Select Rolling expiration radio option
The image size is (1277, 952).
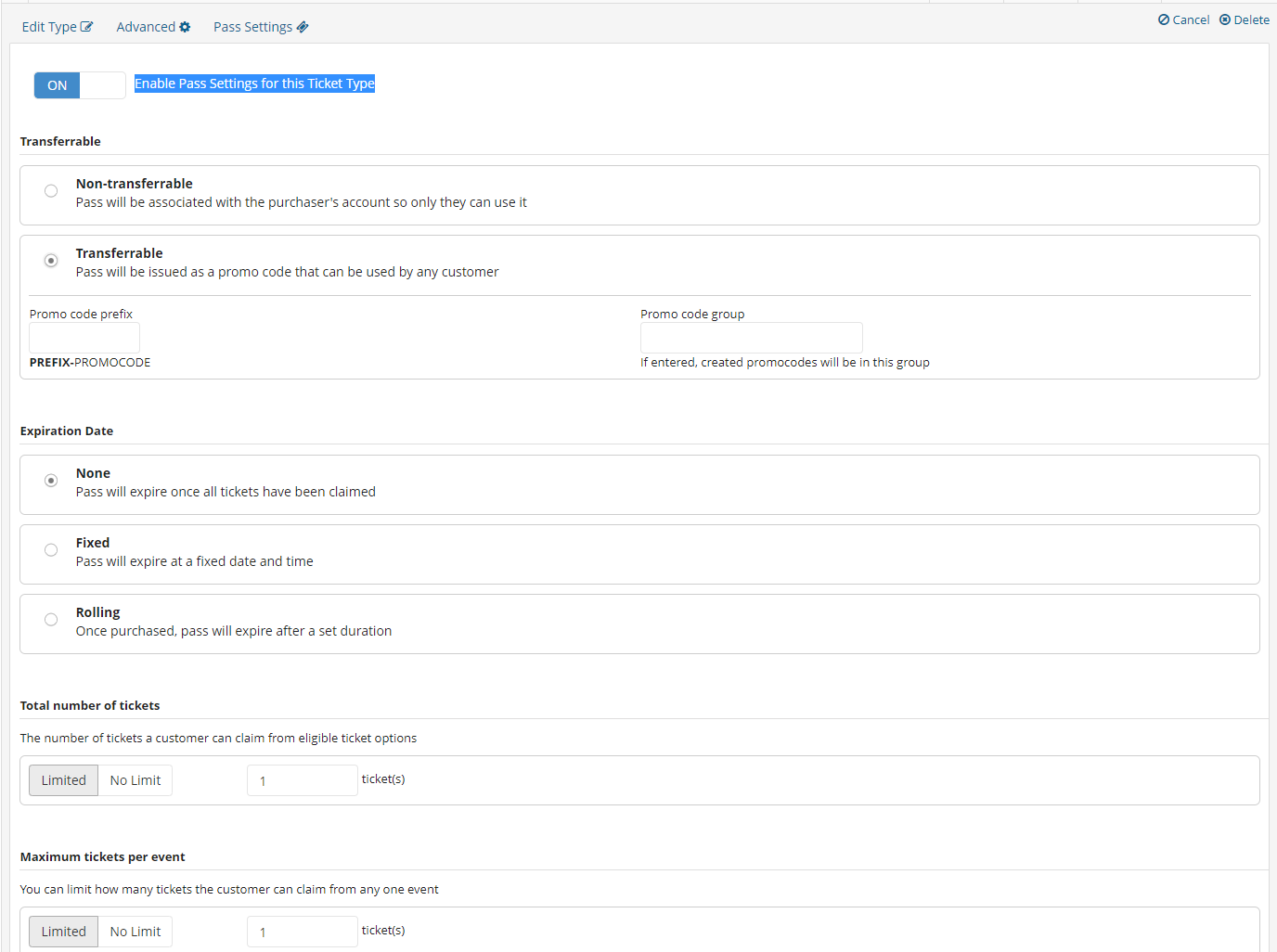pyautogui.click(x=51, y=620)
